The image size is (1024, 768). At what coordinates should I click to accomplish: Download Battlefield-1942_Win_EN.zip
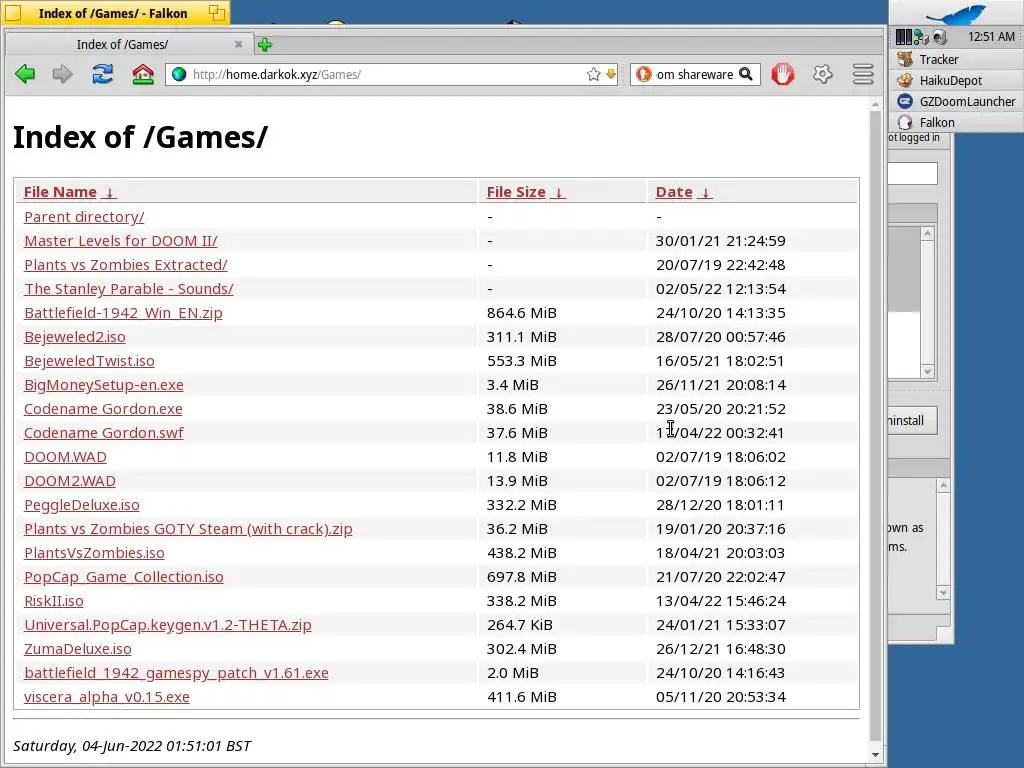(x=123, y=313)
